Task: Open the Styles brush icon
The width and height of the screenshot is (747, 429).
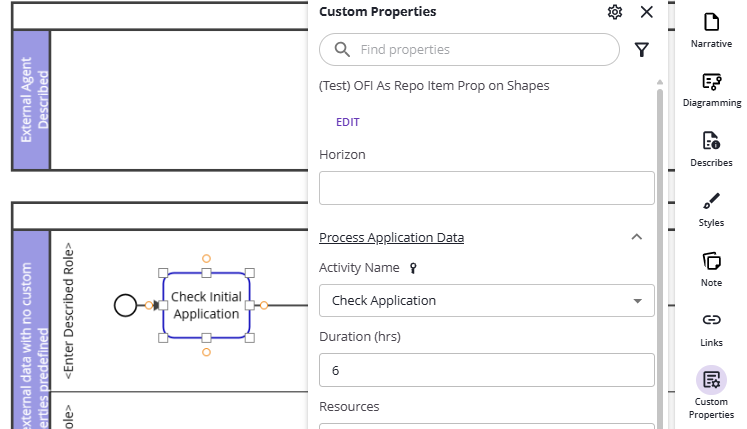Action: 711,201
